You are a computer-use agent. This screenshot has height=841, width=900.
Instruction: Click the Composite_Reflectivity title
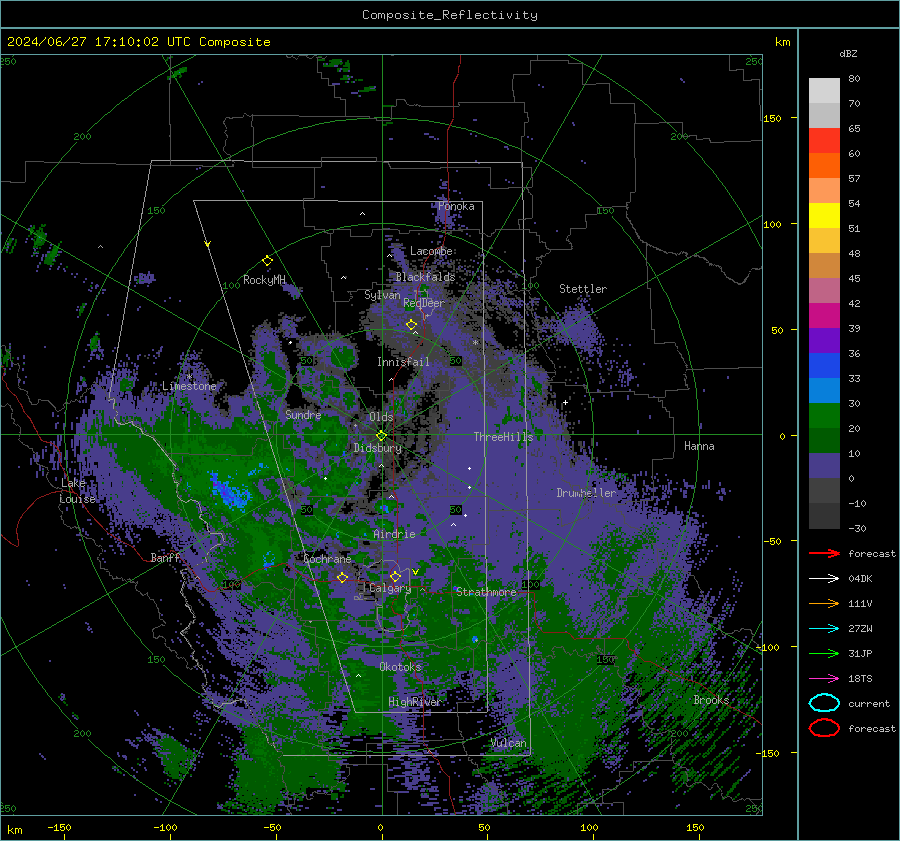[450, 15]
